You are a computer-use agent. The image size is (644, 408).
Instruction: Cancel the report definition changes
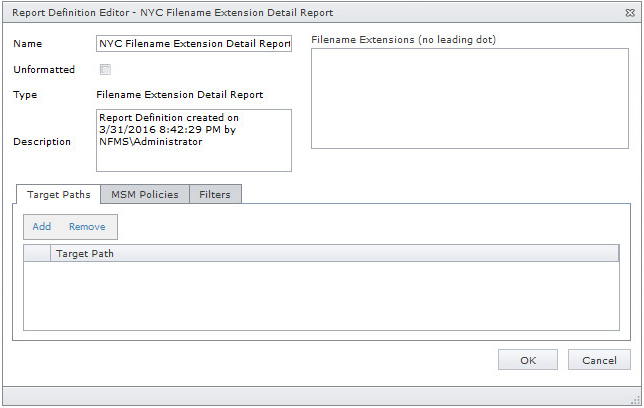(x=599, y=360)
